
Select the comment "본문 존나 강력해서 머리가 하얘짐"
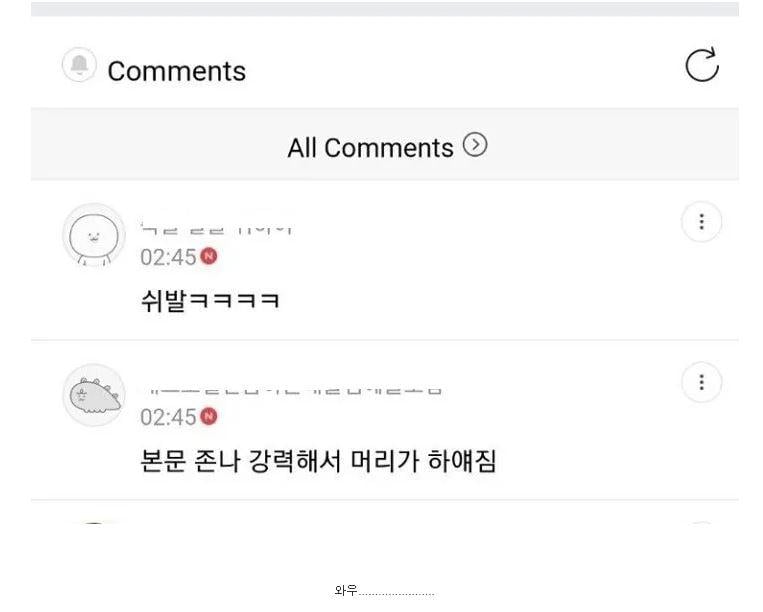318,461
